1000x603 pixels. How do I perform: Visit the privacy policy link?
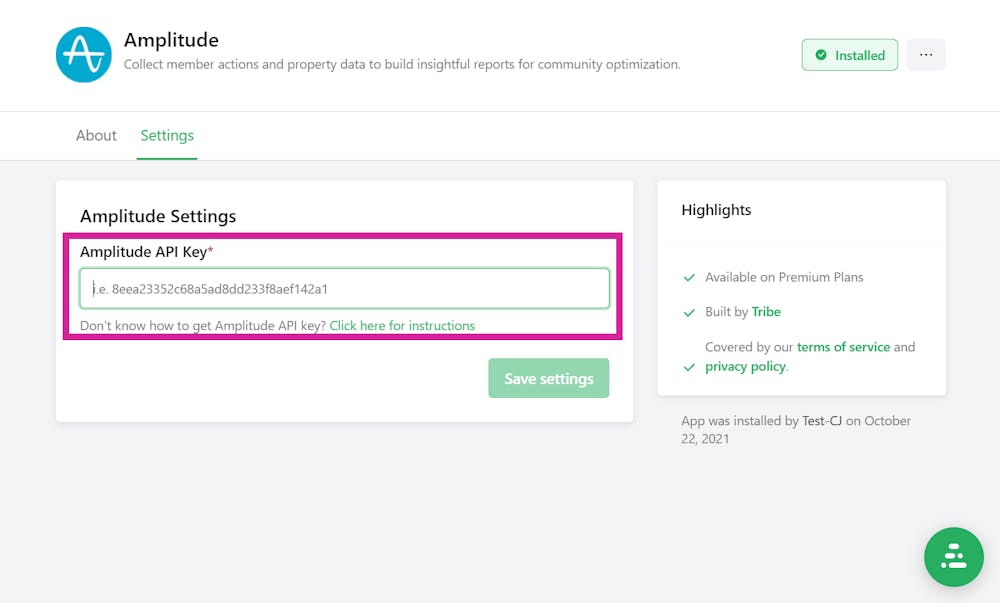pos(745,366)
